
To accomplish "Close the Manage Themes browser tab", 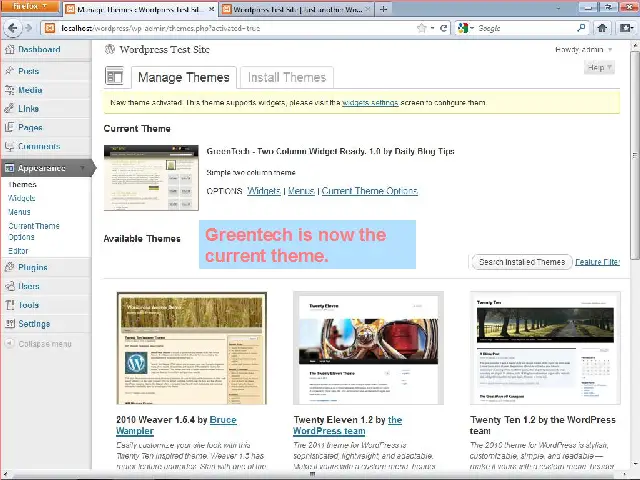I will tap(211, 9).
